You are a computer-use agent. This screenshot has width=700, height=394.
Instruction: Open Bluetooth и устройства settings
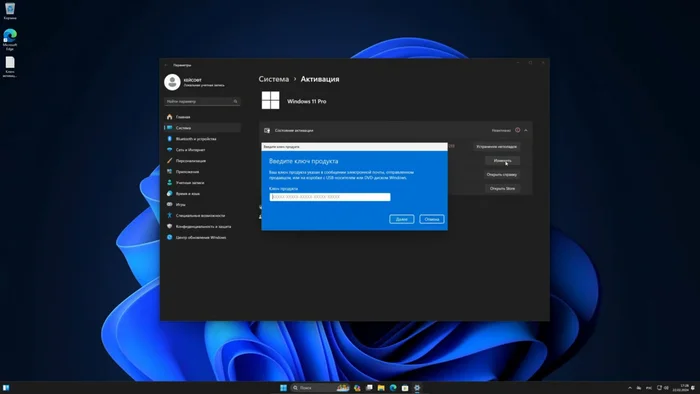pos(202,139)
